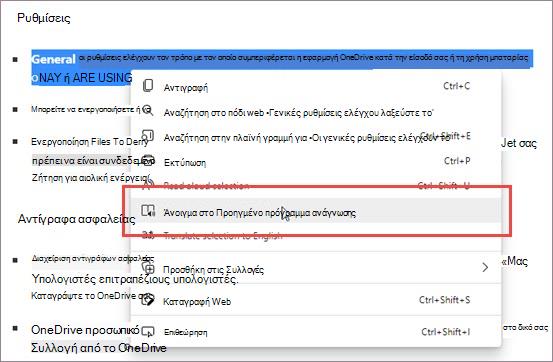
Task: Click Διαχείριση αντιγράφων ασφαλείας text
Action: (x=93, y=258)
